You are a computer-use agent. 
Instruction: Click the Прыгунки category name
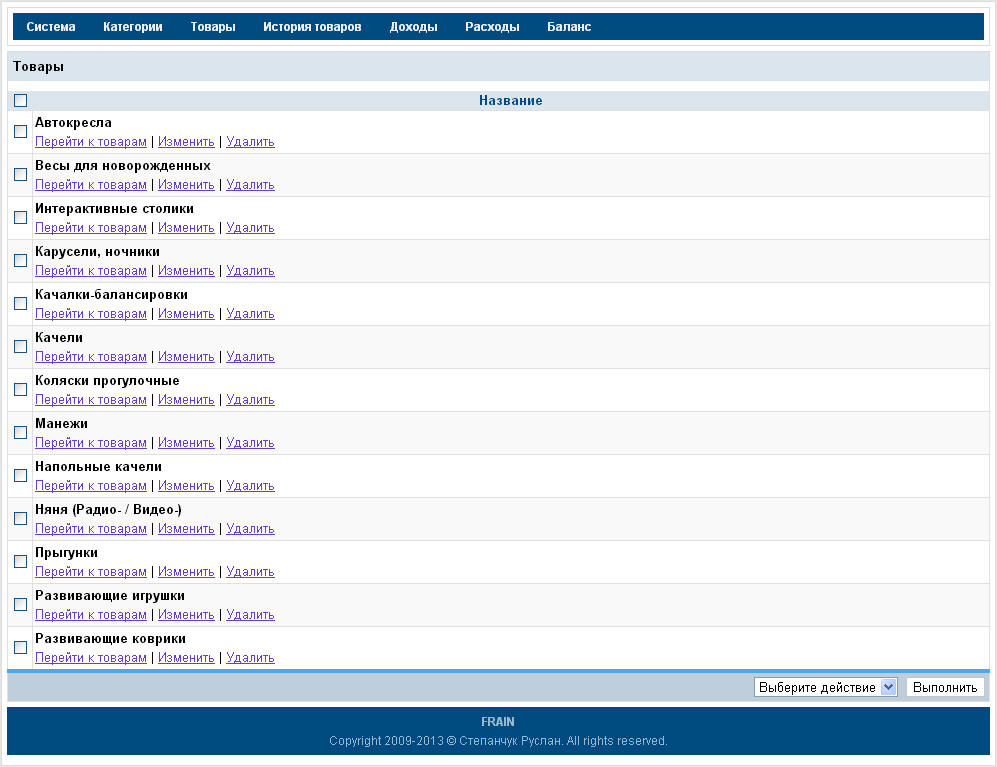pyautogui.click(x=66, y=553)
